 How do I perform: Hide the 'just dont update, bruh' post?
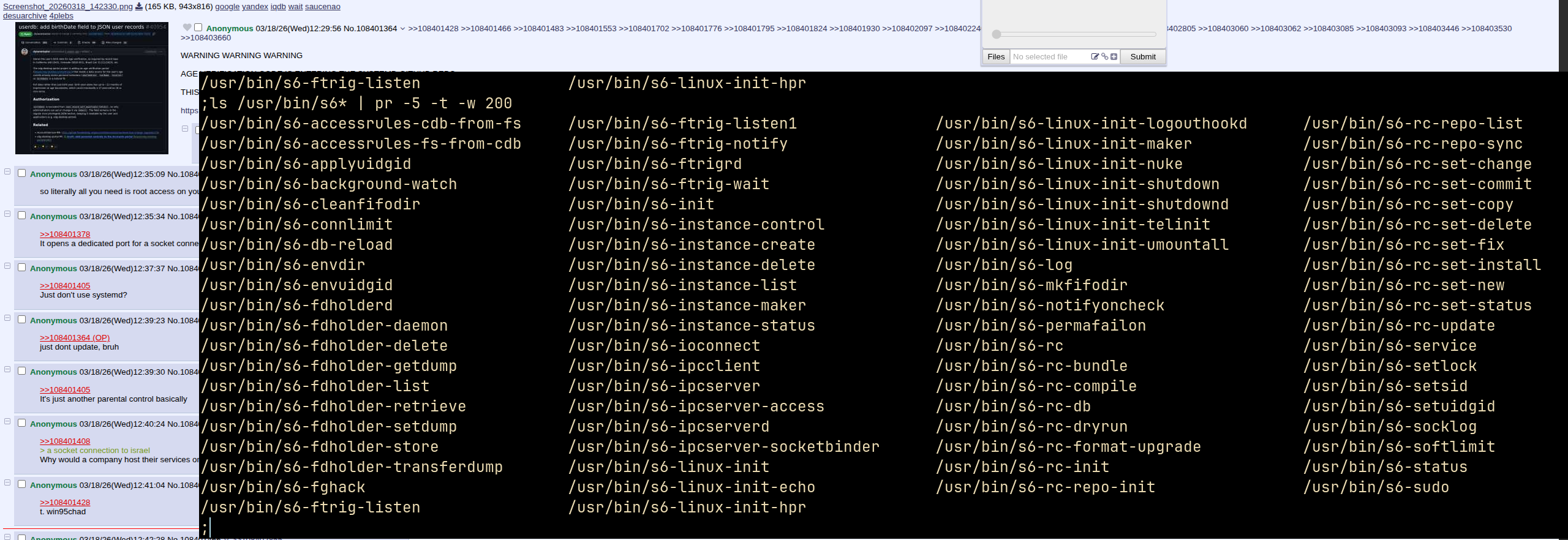[7, 318]
